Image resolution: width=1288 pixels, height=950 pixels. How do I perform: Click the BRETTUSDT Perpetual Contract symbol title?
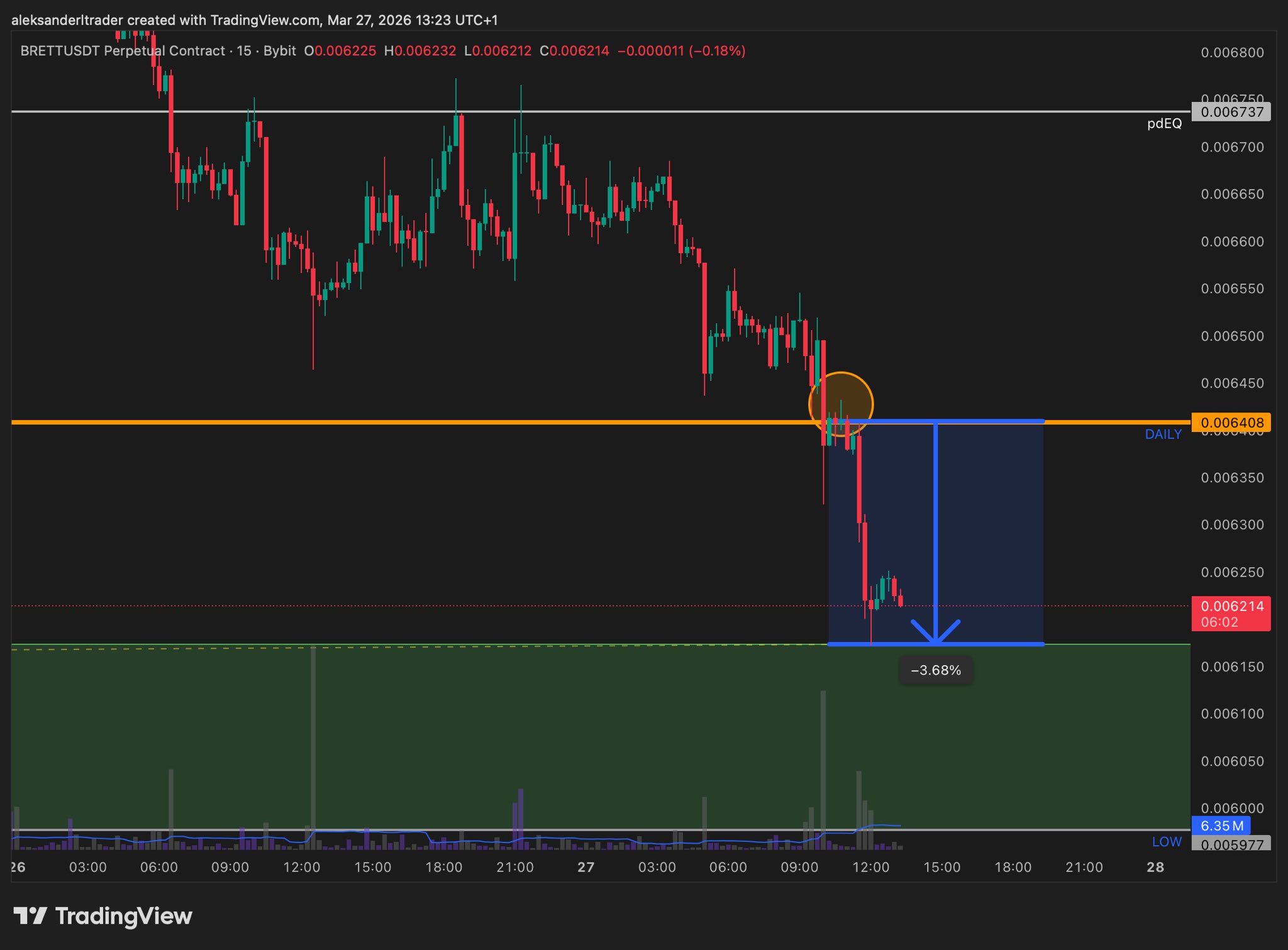(x=123, y=51)
